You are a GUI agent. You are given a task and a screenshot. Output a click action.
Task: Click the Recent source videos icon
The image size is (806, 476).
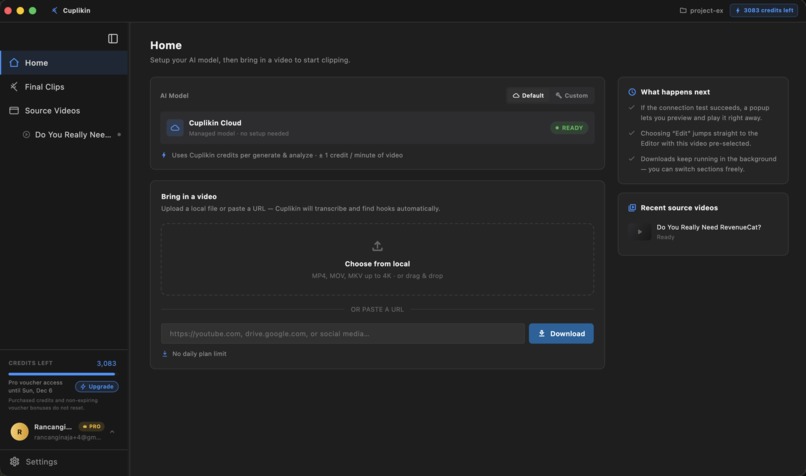(x=632, y=208)
